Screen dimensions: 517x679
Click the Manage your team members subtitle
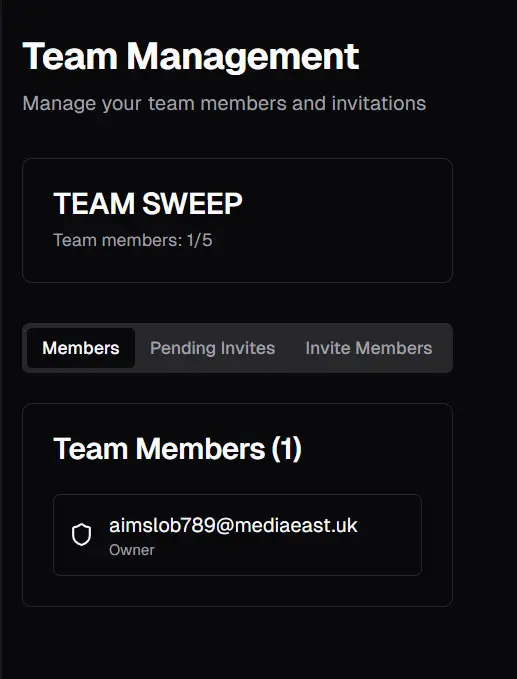(224, 103)
